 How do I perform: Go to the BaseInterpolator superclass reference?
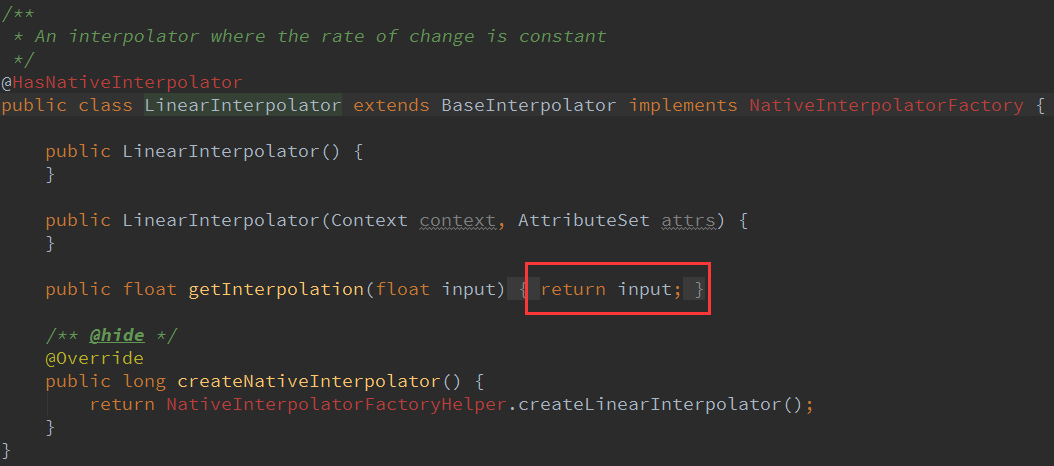tap(528, 105)
